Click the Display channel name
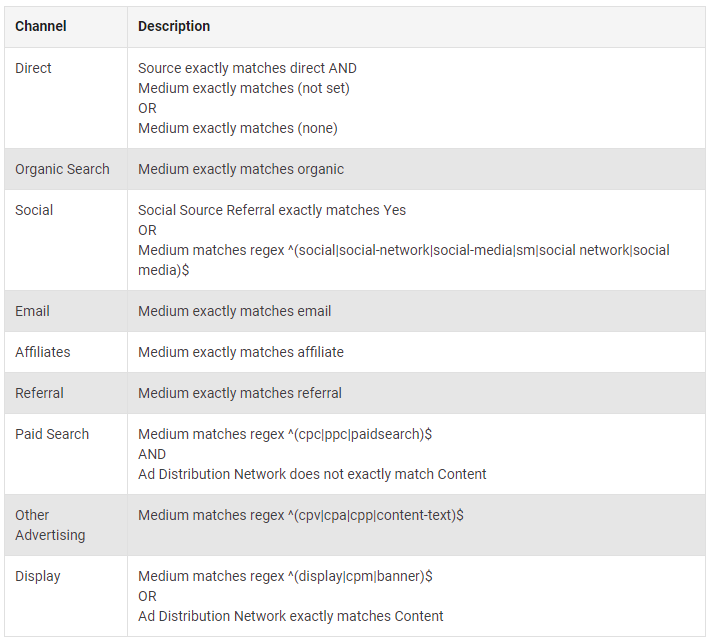The height and width of the screenshot is (642, 709). (38, 576)
